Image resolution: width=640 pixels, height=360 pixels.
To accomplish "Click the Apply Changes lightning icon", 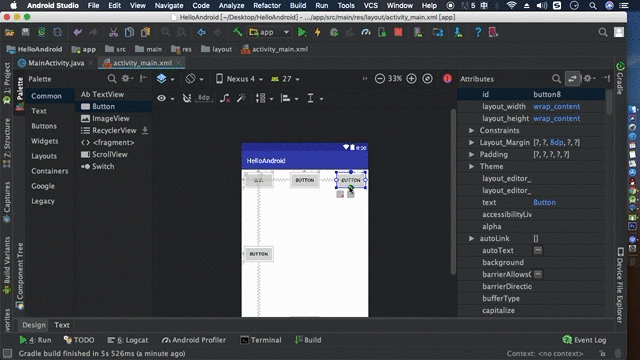I will [318, 32].
